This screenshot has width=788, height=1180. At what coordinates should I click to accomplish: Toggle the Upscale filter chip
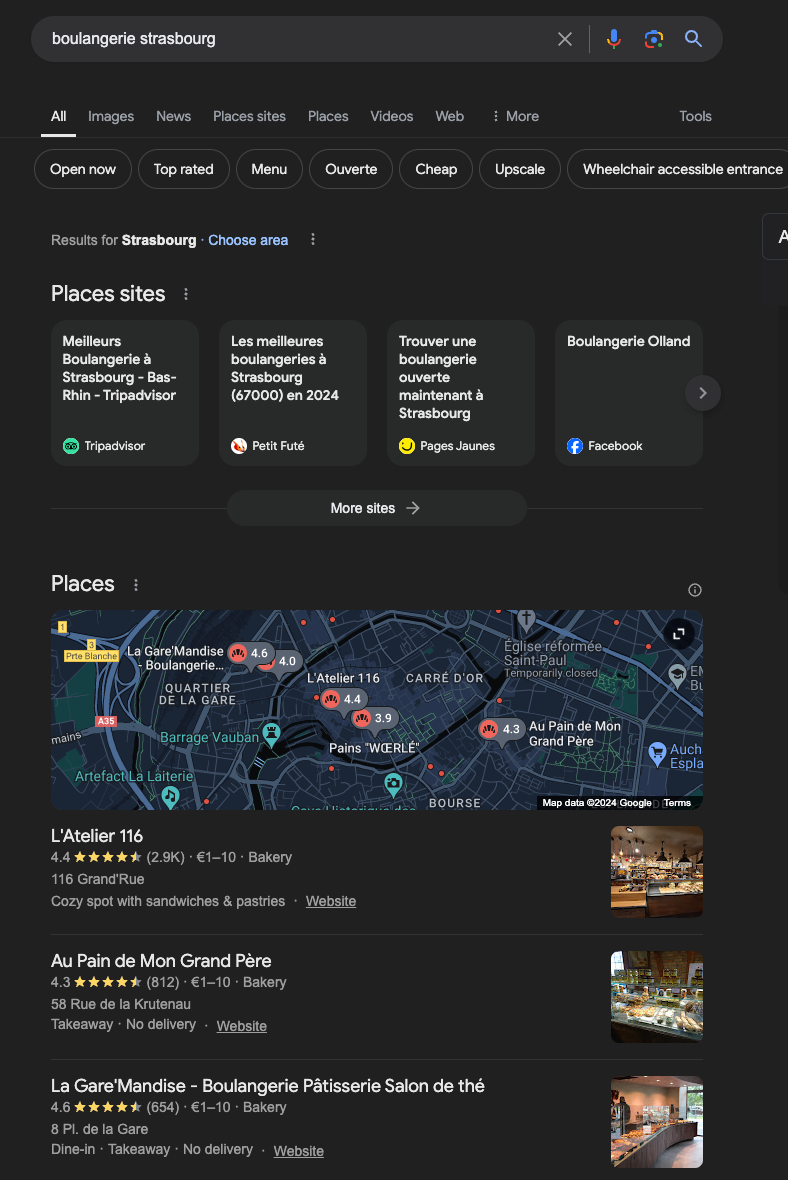[519, 169]
